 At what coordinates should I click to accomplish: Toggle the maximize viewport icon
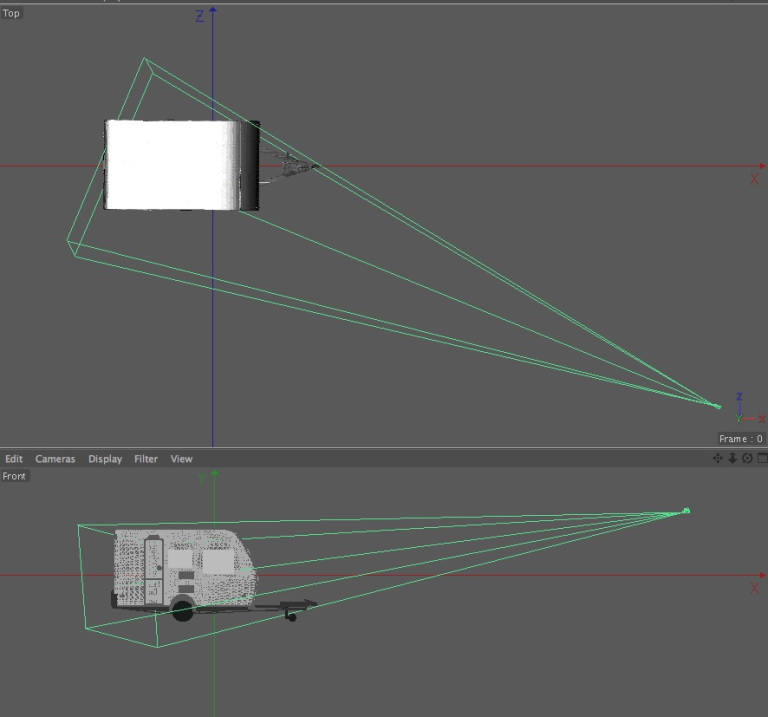coord(761,458)
